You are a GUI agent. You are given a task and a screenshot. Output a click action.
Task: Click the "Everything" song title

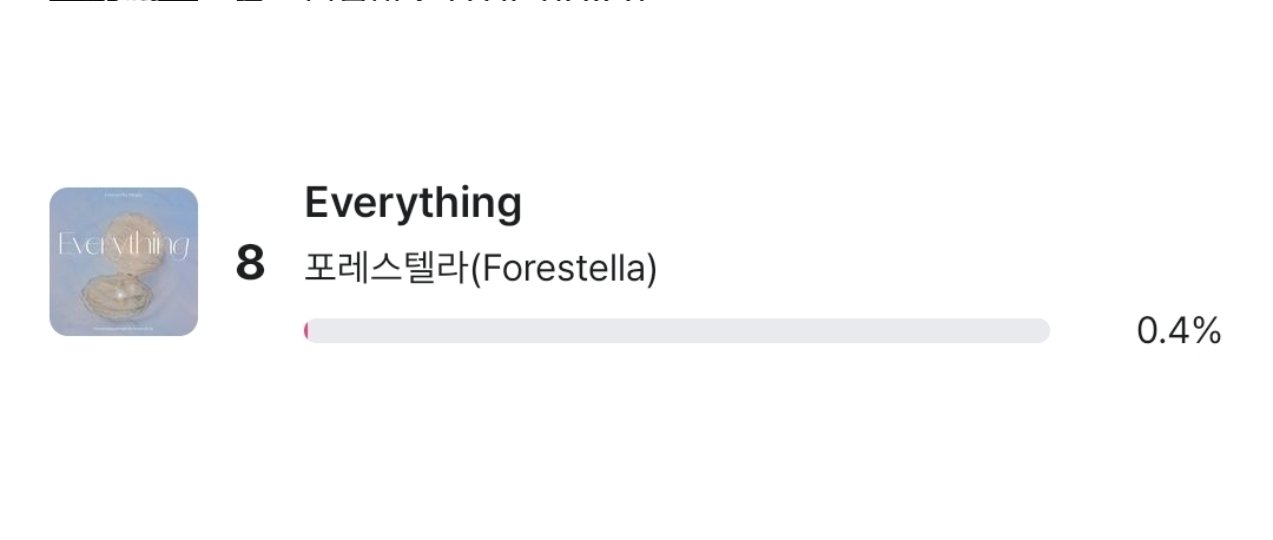pyautogui.click(x=412, y=203)
